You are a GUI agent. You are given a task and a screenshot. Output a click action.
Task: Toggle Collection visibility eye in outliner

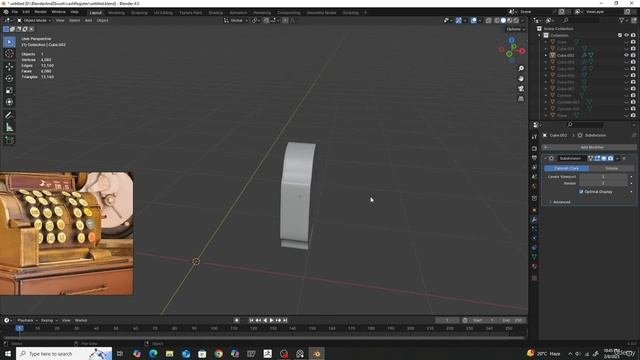click(x=627, y=36)
